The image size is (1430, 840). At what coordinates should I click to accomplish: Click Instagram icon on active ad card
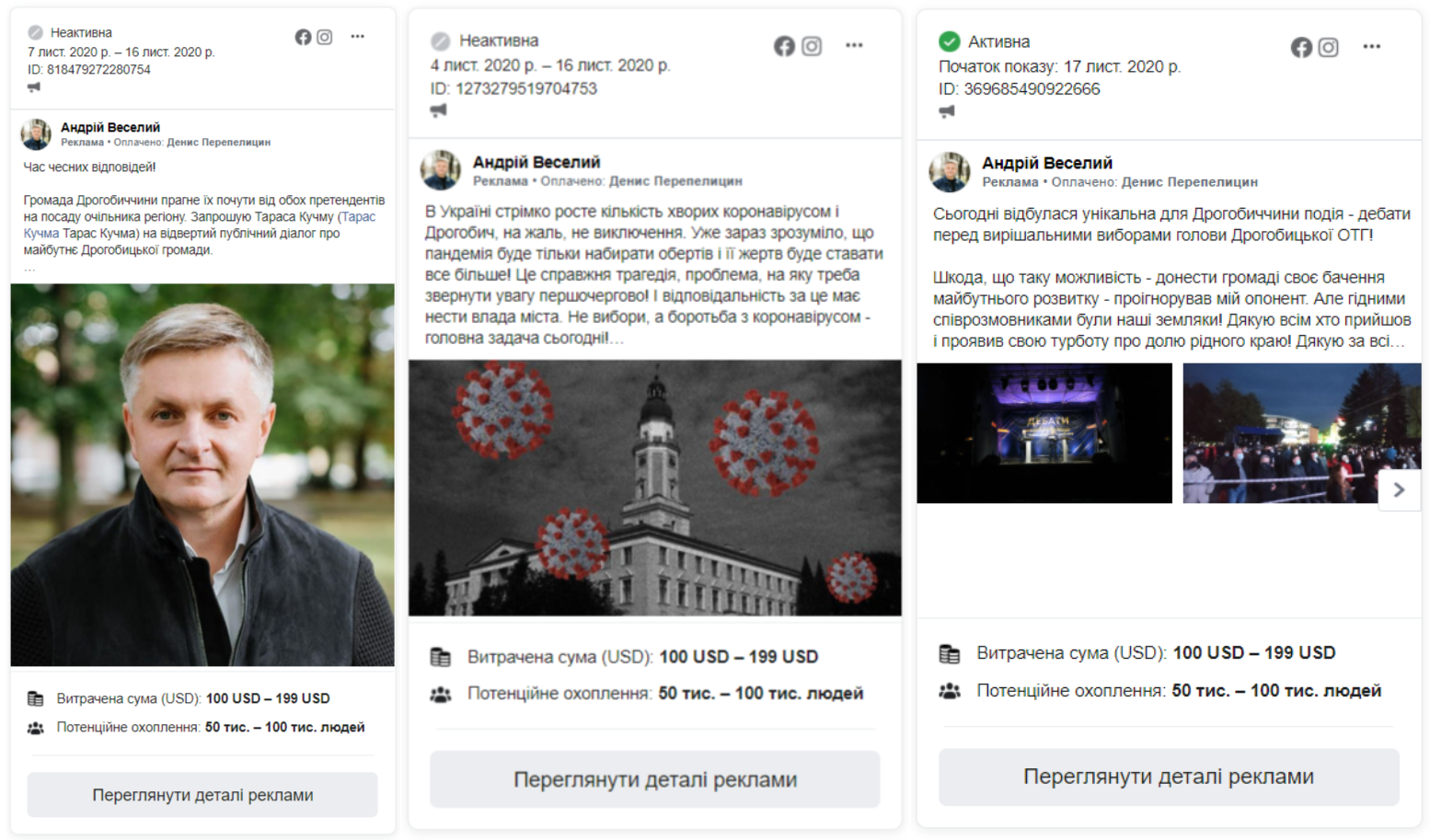tap(1328, 47)
